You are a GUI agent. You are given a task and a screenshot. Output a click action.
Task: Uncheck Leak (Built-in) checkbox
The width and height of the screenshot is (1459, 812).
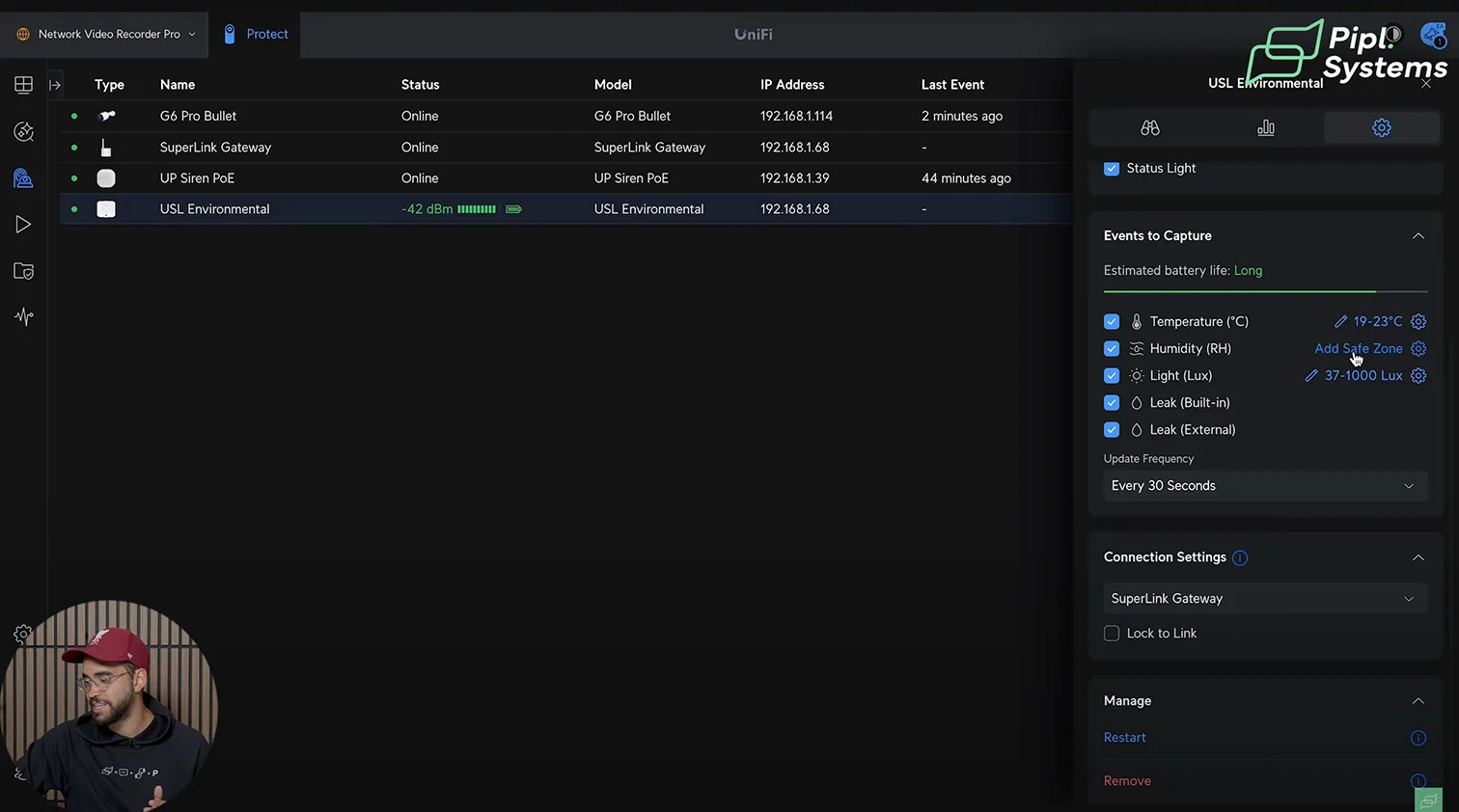click(1112, 402)
